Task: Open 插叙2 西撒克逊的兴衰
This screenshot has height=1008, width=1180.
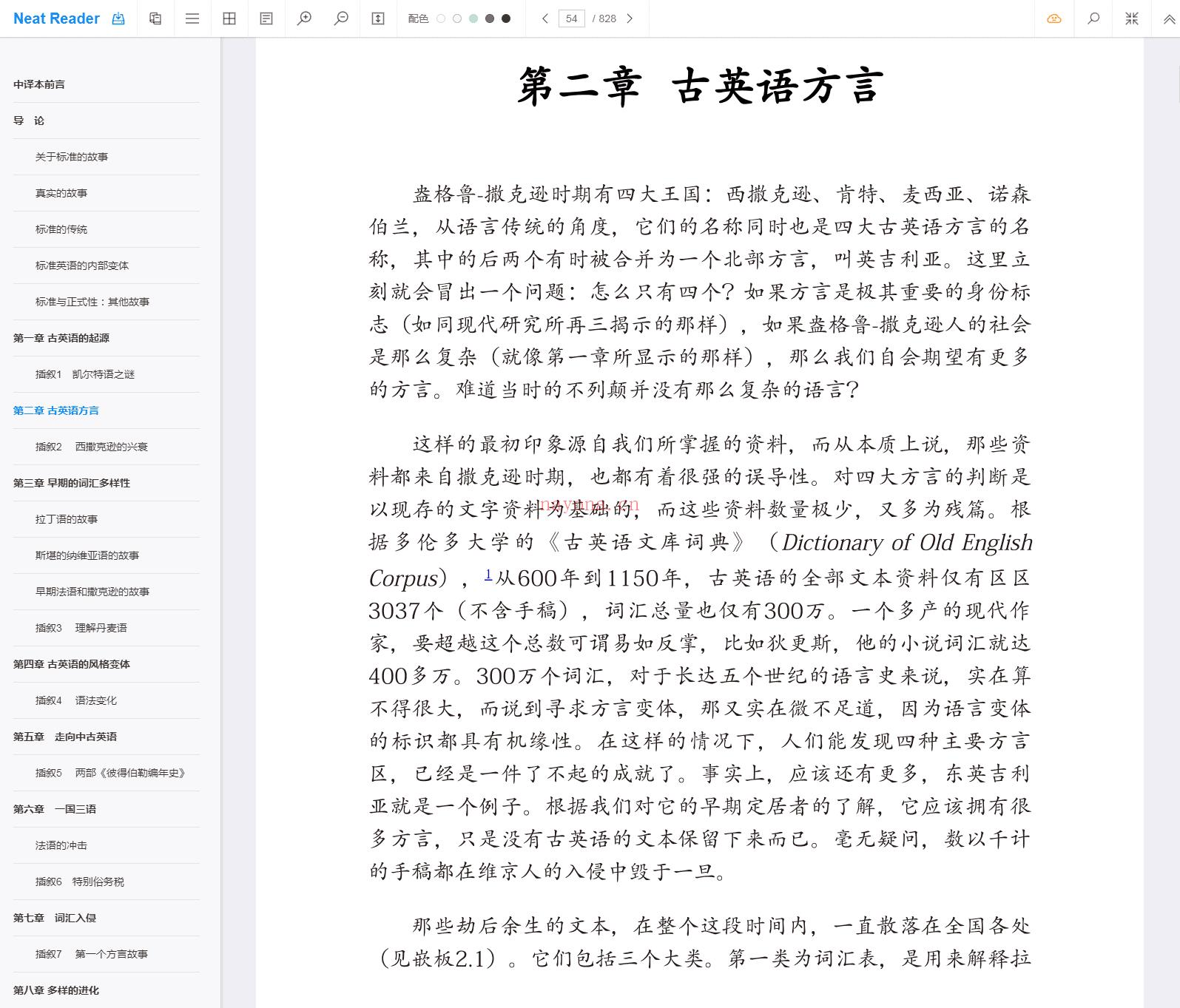Action: pyautogui.click(x=92, y=447)
